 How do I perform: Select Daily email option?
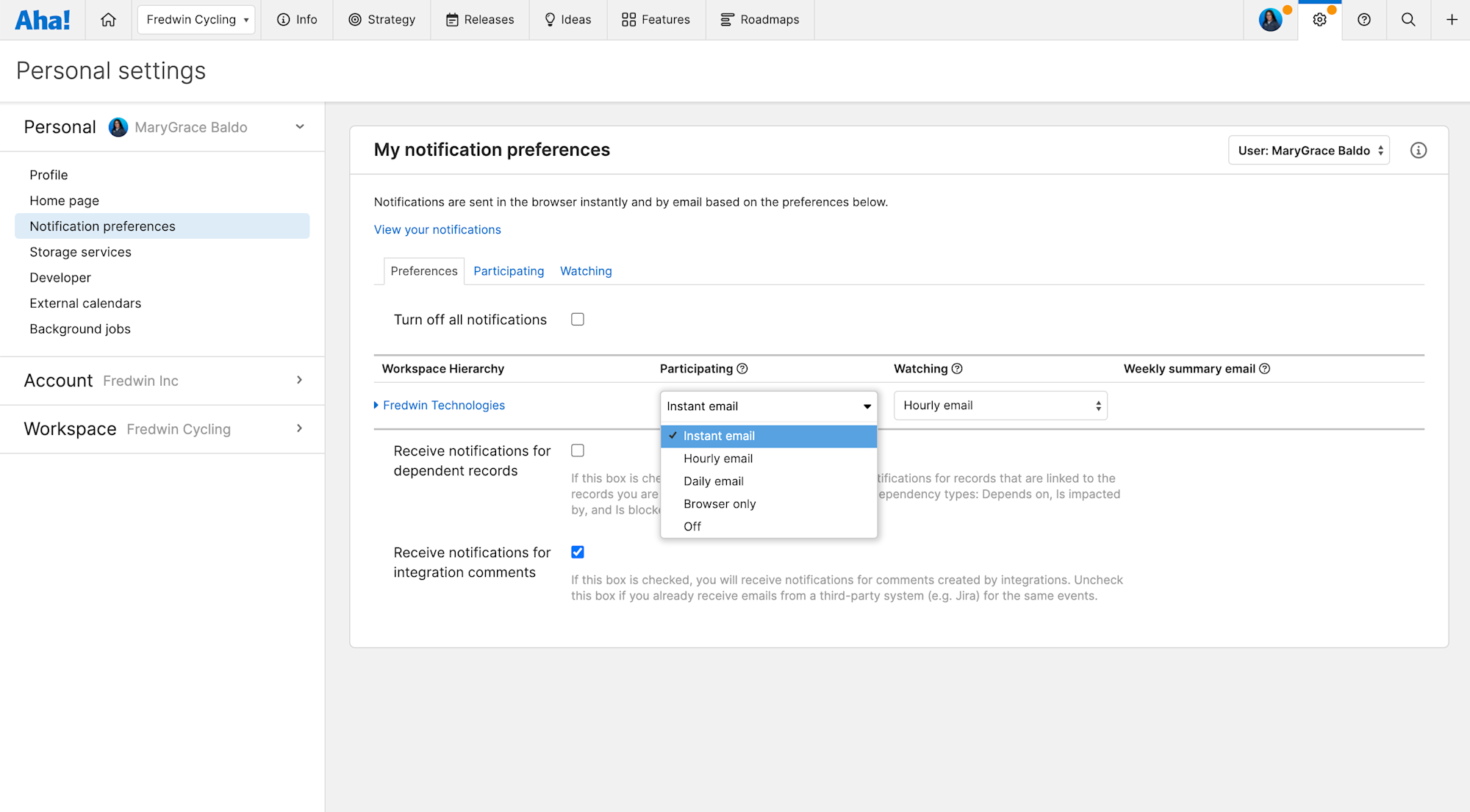click(x=713, y=481)
